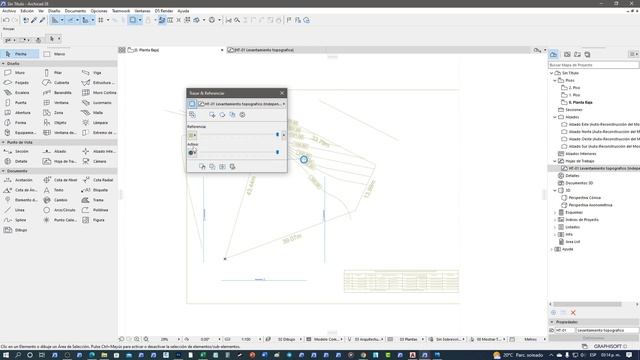The width and height of the screenshot is (640, 360).
Task: Expand the Esquemas node in navigator
Action: tap(555, 212)
